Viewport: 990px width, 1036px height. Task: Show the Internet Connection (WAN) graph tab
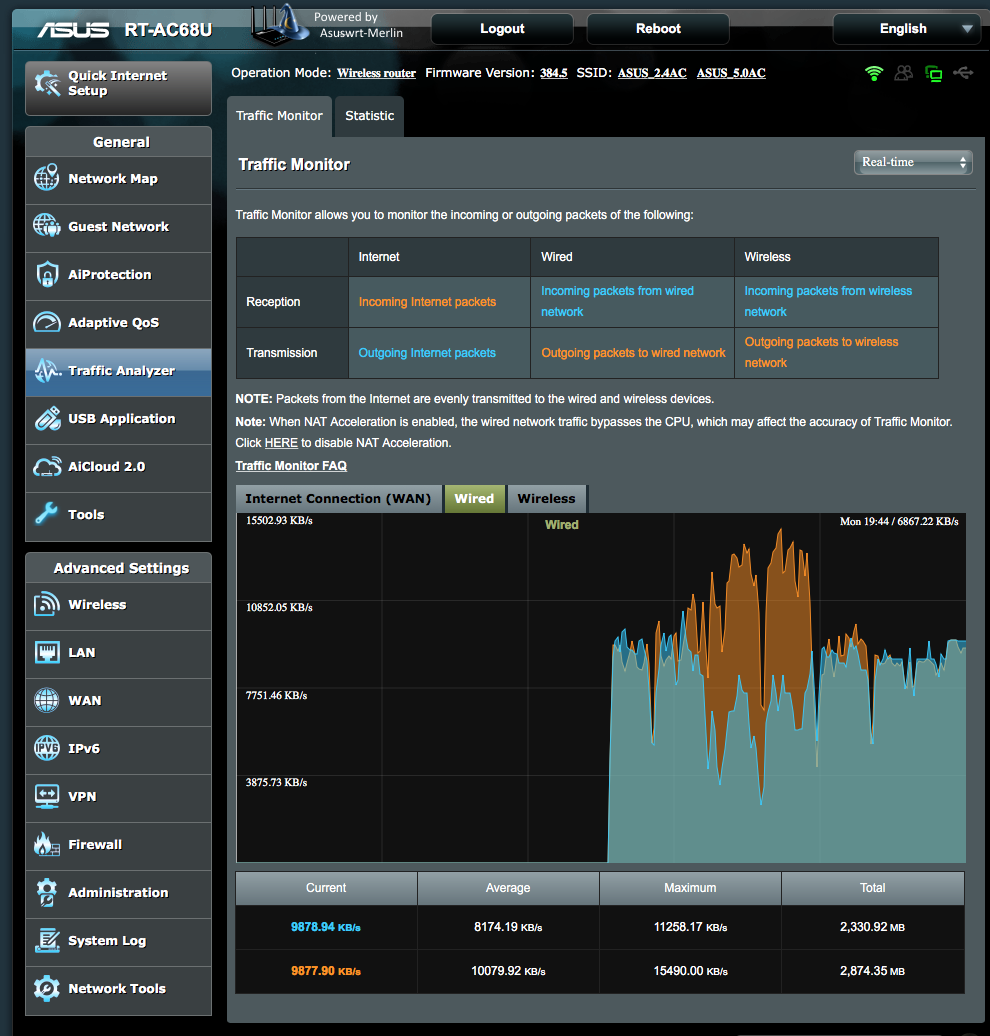pos(338,498)
